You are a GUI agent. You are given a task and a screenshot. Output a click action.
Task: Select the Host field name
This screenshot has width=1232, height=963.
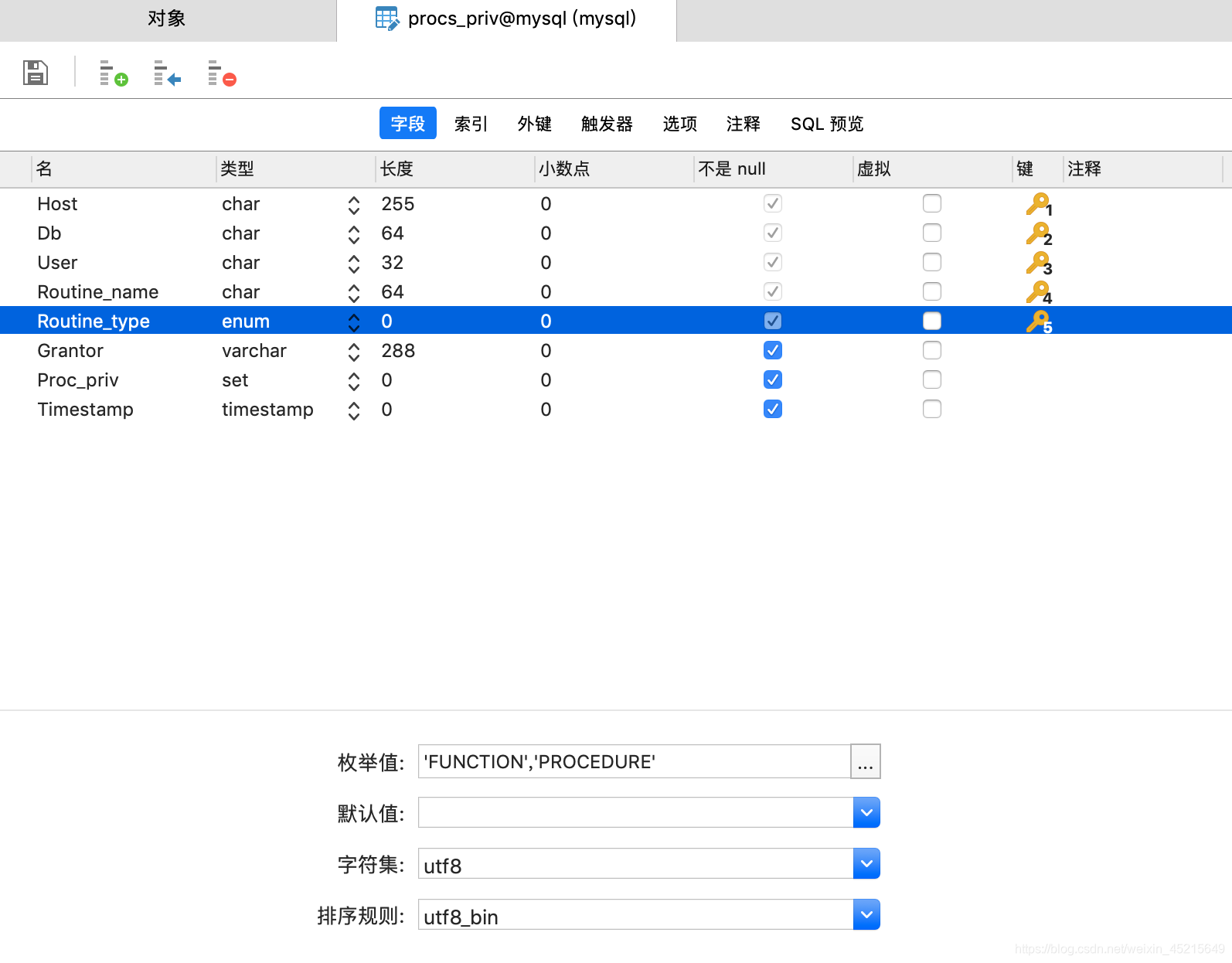(x=57, y=204)
